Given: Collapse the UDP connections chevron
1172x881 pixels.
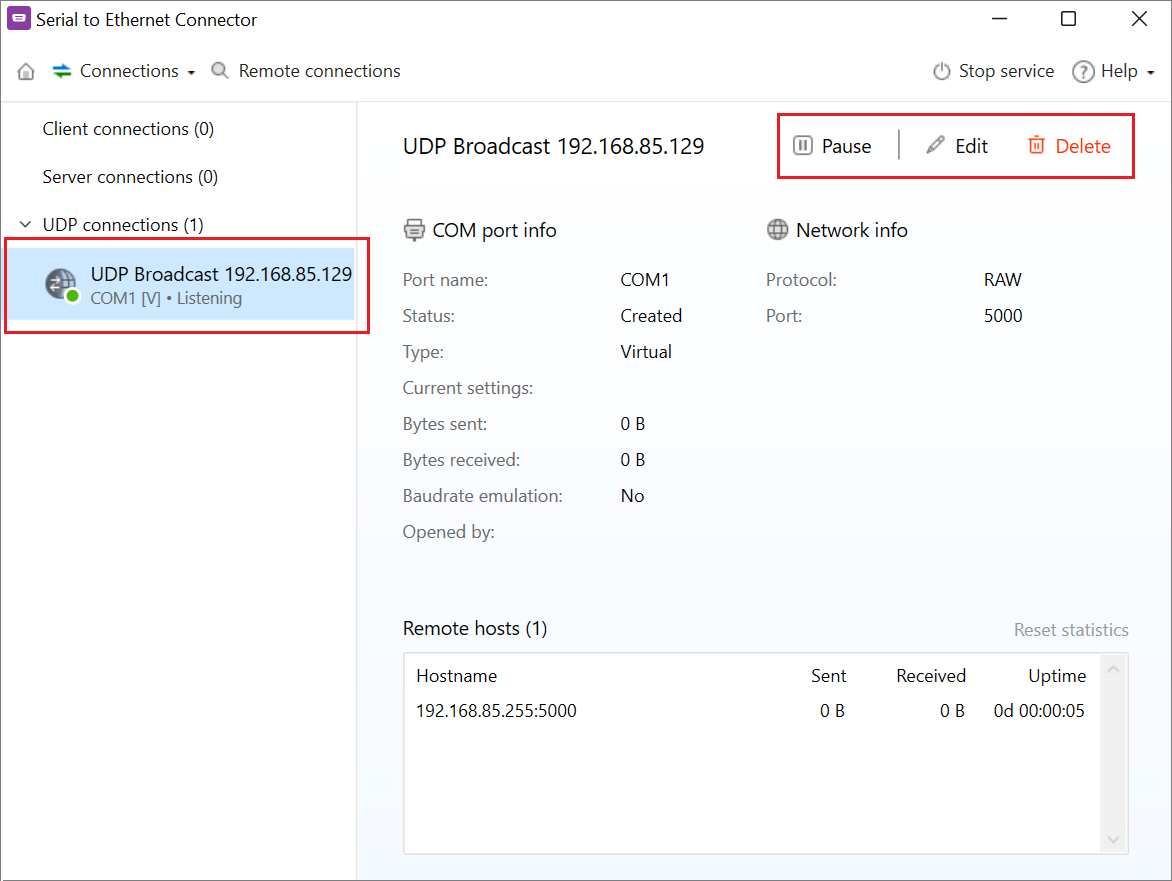Looking at the screenshot, I should (25, 224).
